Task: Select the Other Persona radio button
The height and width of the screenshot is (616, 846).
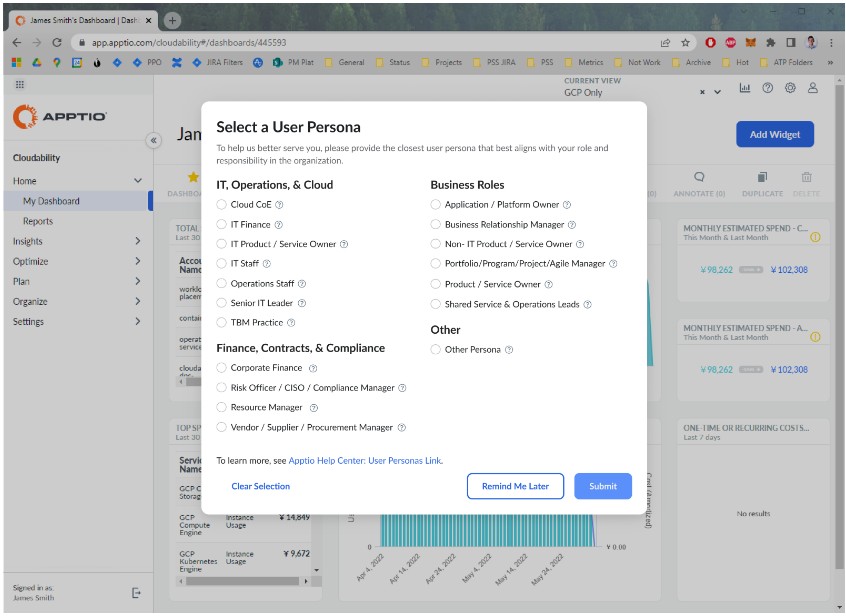Action: click(x=435, y=350)
